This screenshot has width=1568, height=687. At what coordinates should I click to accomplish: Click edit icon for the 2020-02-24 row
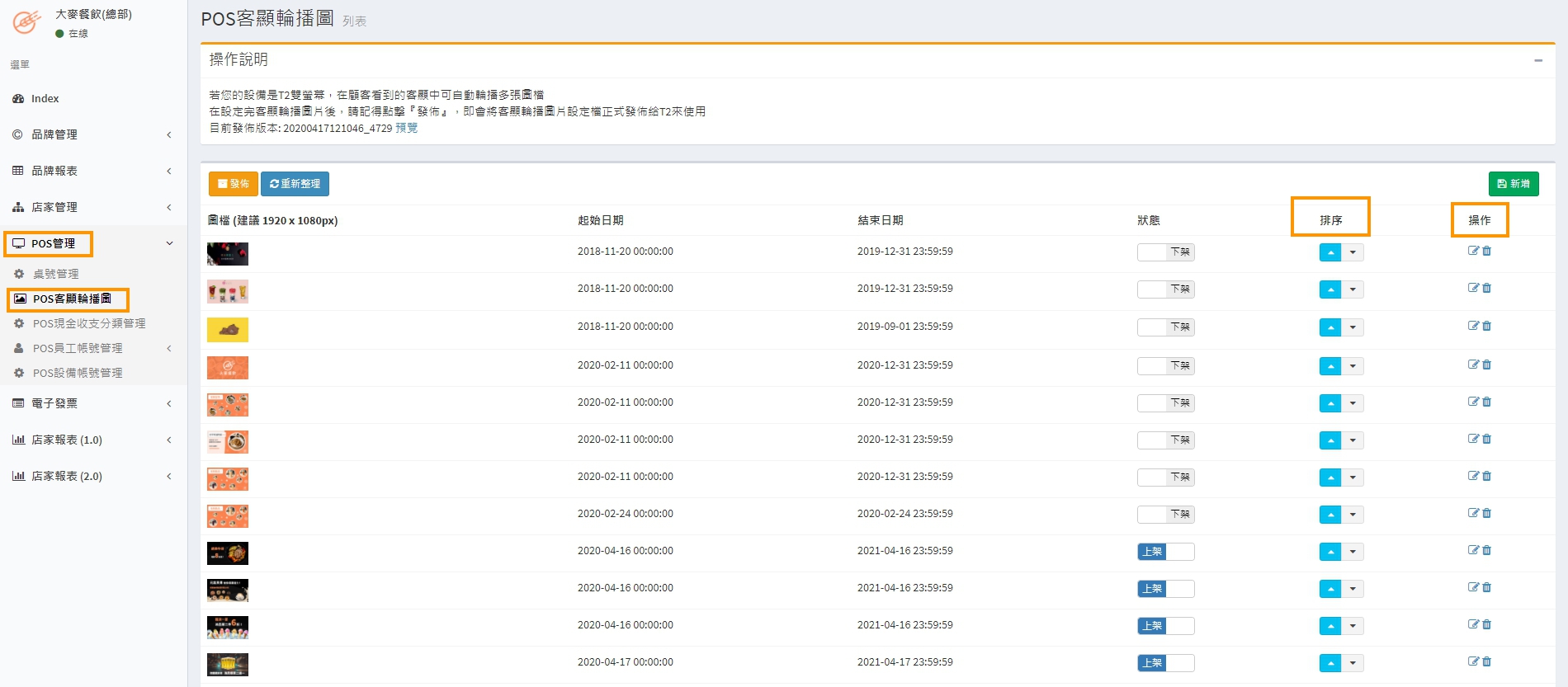coord(1473,513)
